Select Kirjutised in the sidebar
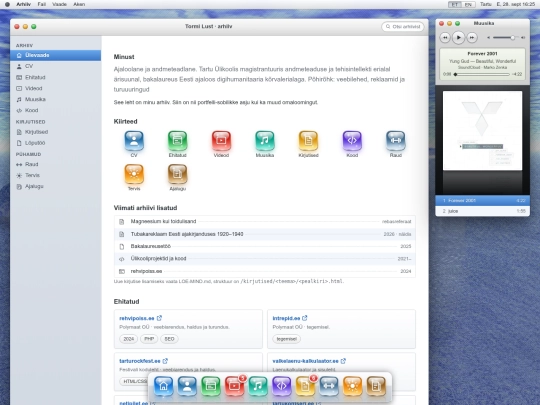 tap(55, 132)
